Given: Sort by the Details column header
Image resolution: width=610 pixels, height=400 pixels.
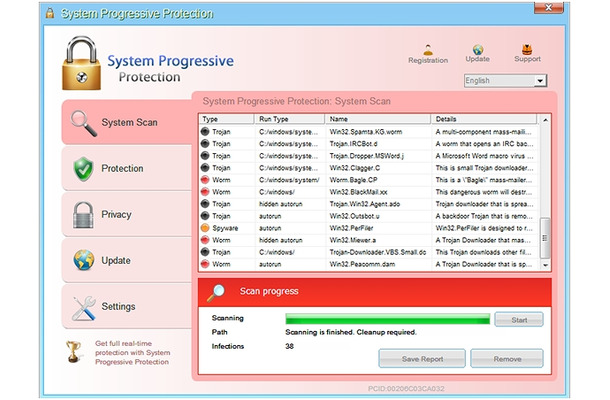Looking at the screenshot, I should pos(484,119).
